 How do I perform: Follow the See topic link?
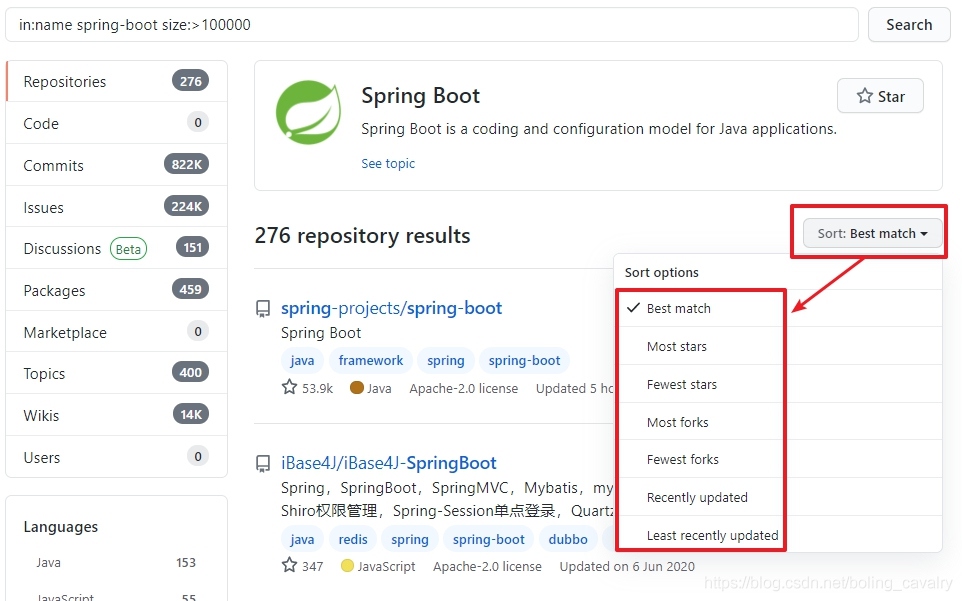pyautogui.click(x=388, y=164)
